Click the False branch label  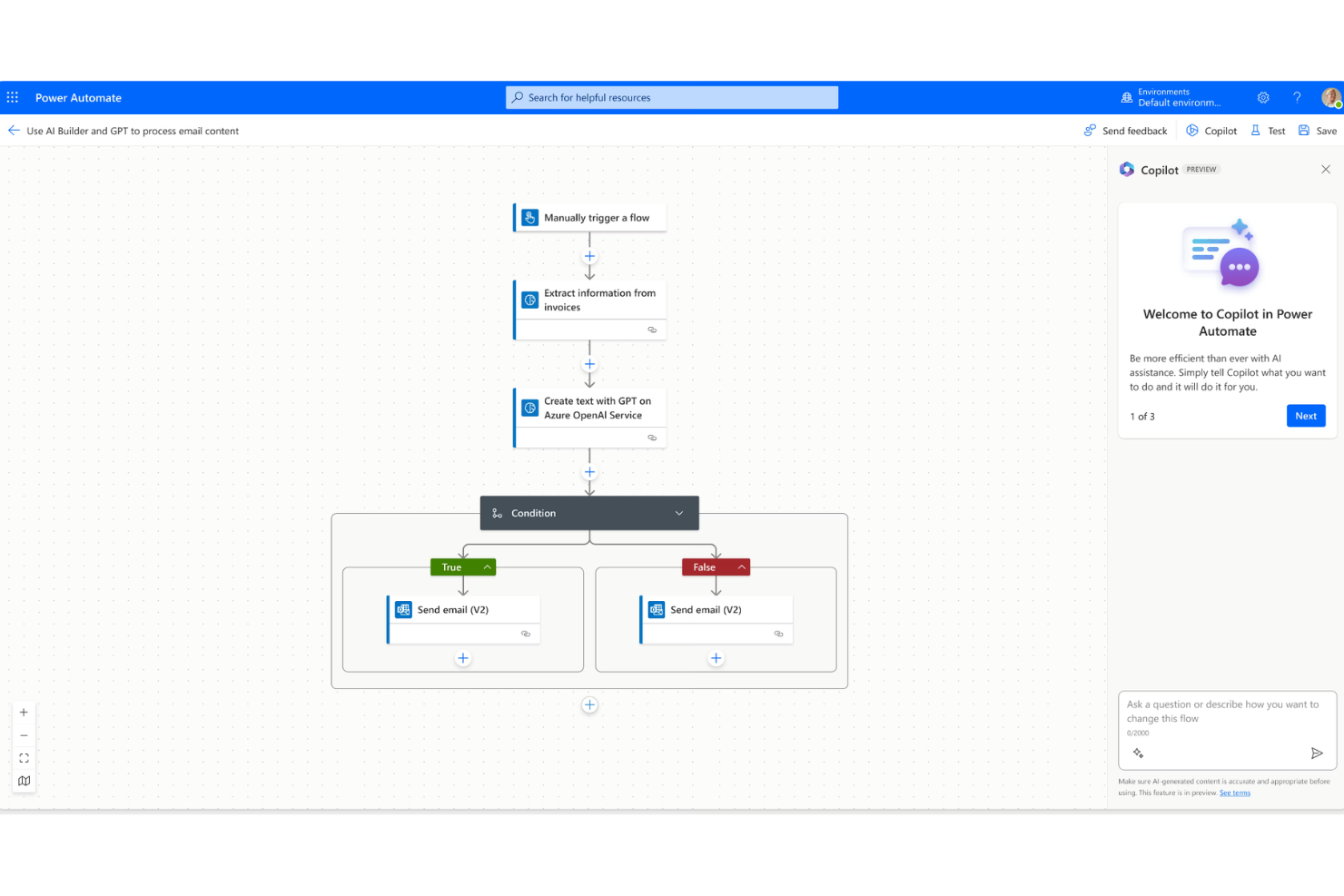[704, 567]
